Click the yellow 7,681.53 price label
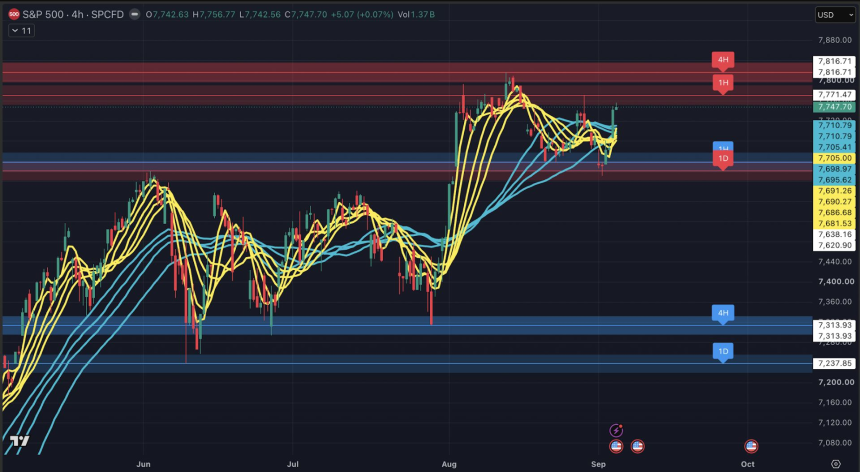 [x=835, y=224]
